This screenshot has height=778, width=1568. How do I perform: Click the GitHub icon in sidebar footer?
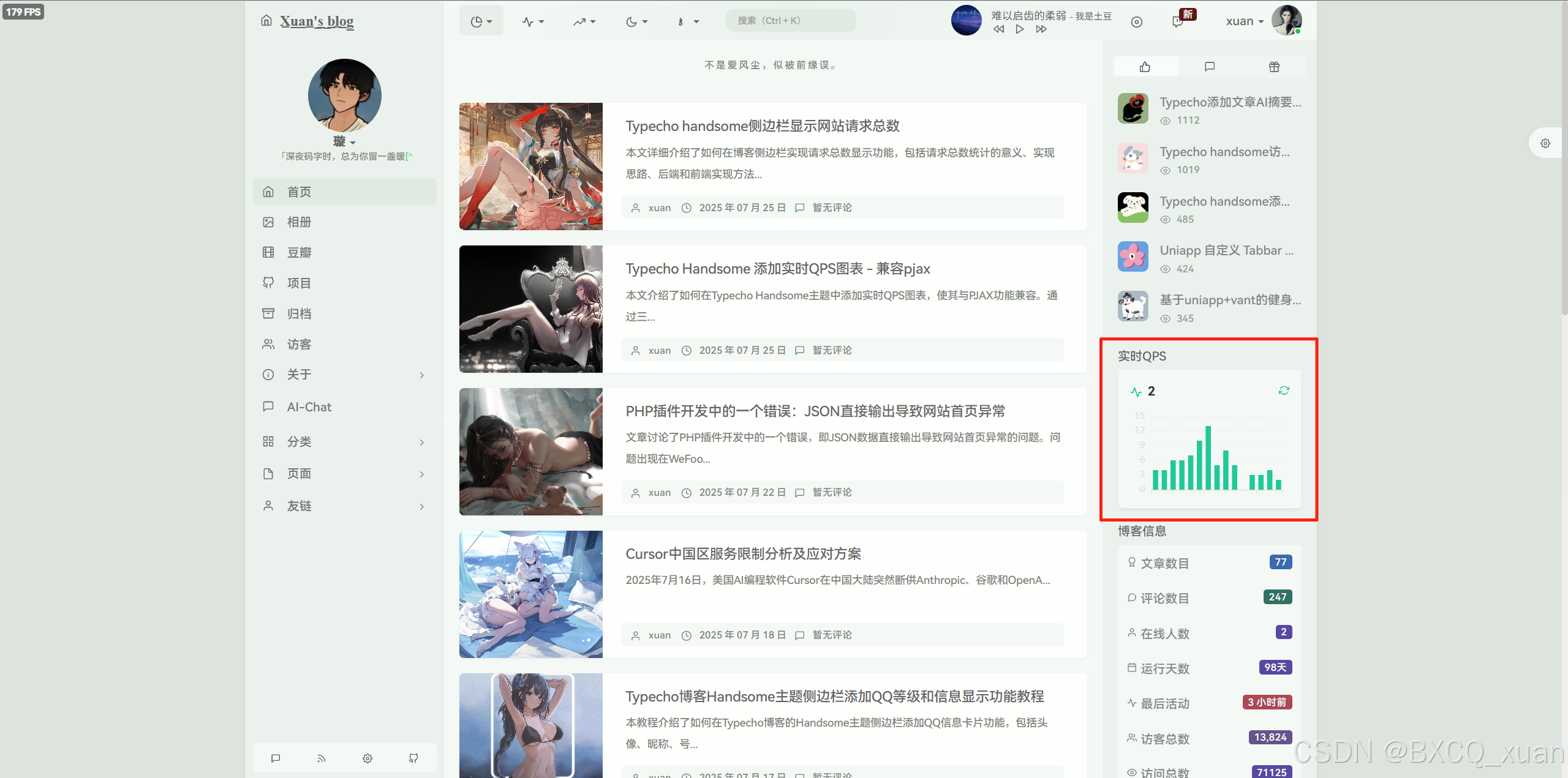tap(413, 758)
